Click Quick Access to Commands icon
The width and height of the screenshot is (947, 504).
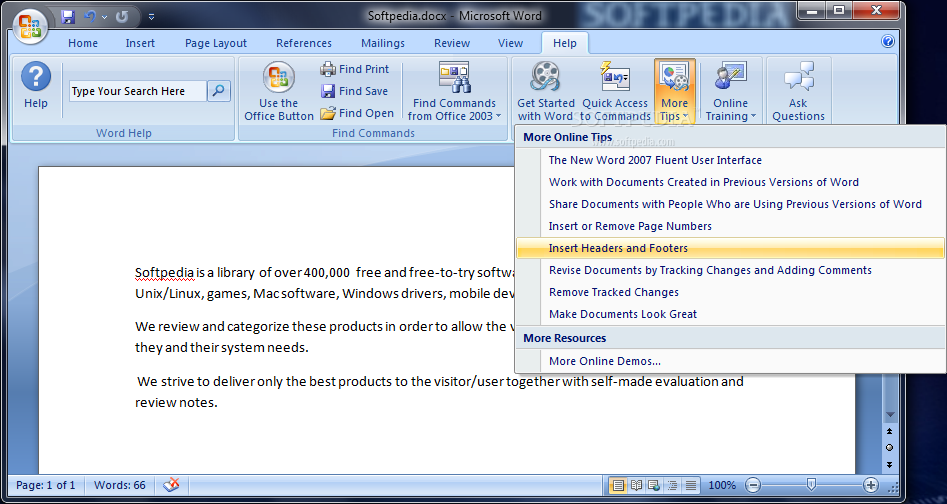pyautogui.click(x=615, y=91)
